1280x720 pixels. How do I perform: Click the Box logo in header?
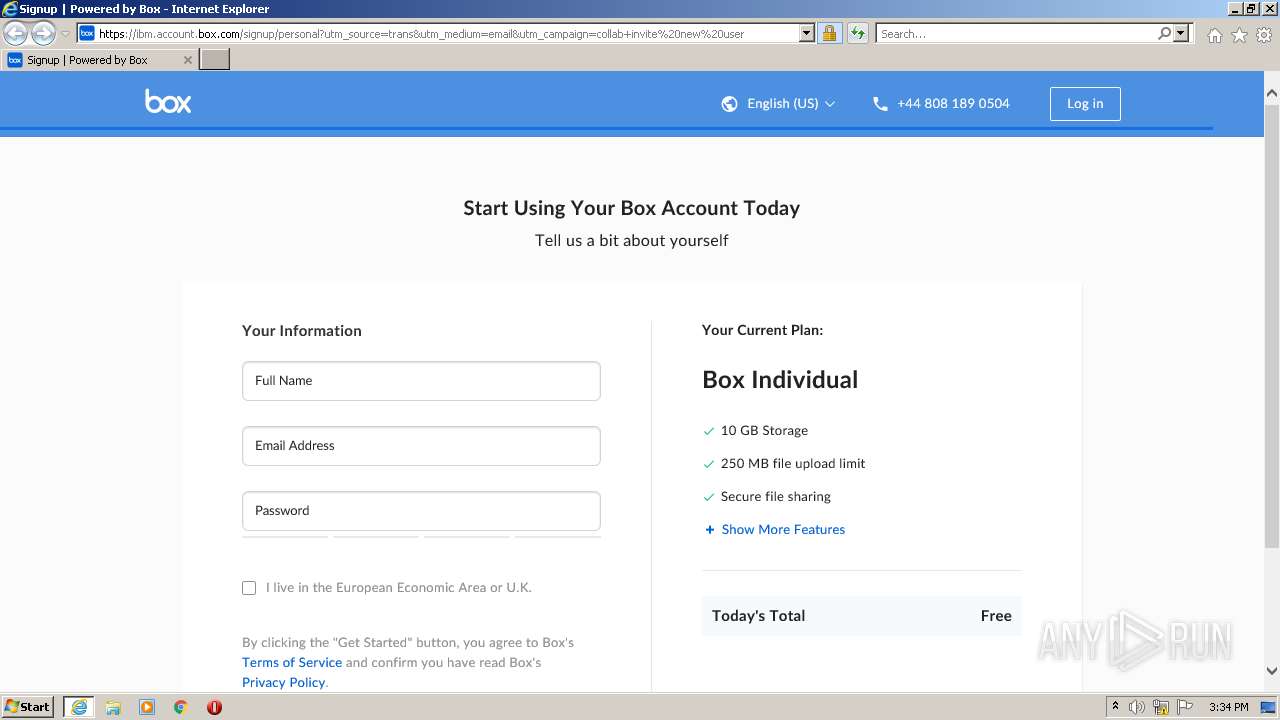point(168,102)
